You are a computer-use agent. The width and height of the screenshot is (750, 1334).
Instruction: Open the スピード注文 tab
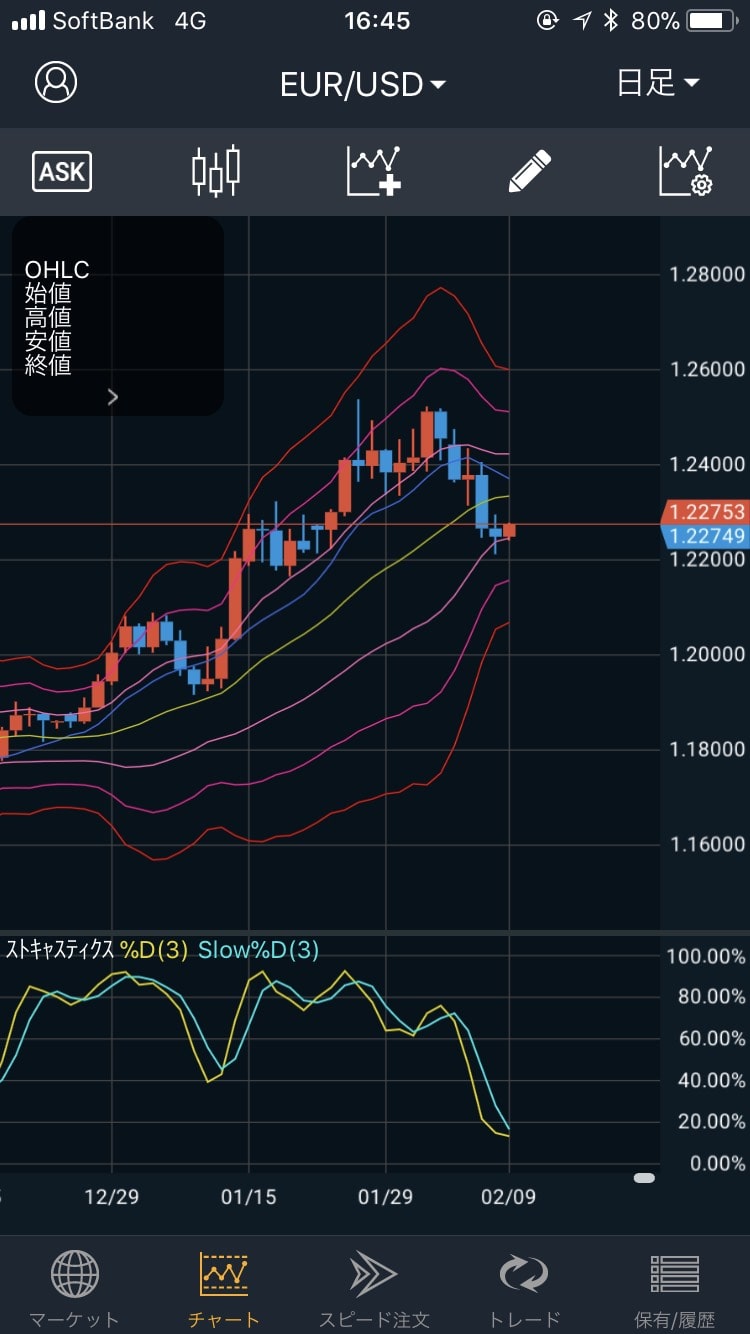pos(374,1289)
